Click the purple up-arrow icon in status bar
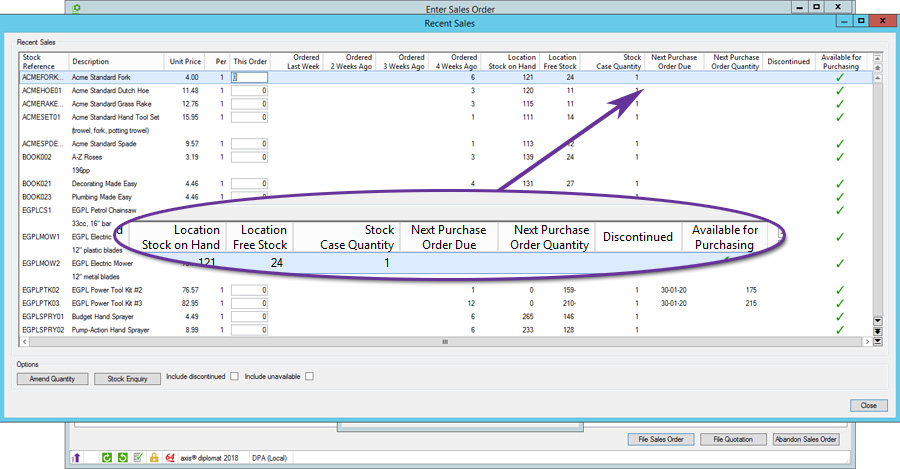 pyautogui.click(x=76, y=458)
